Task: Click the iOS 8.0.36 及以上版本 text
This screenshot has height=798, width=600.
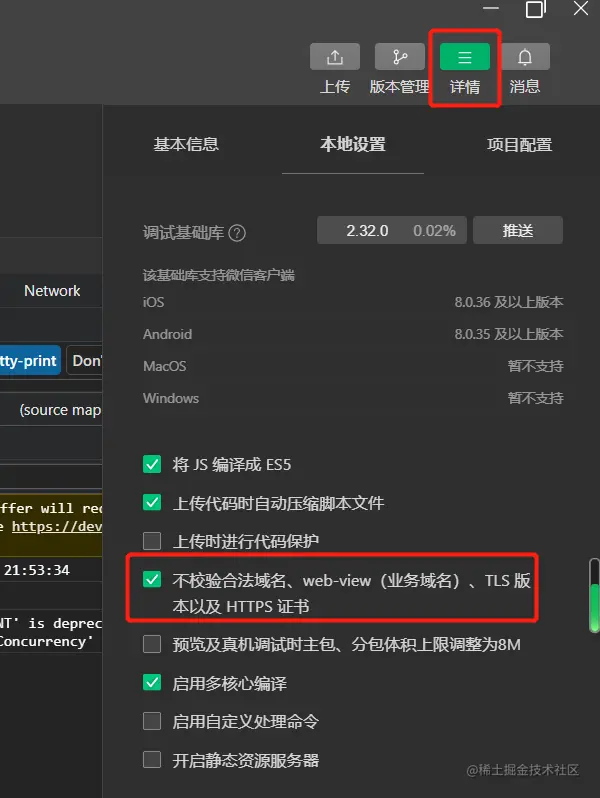Action: click(509, 302)
